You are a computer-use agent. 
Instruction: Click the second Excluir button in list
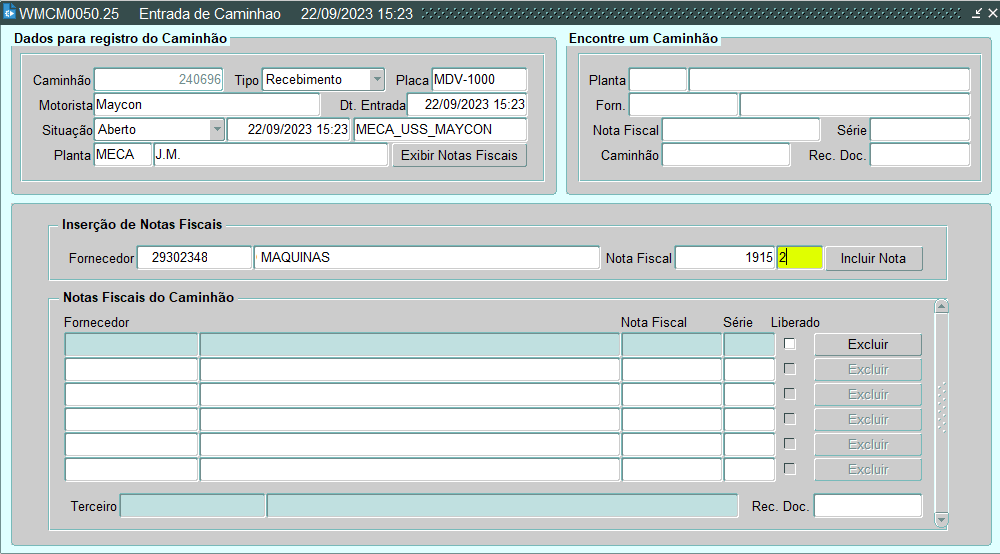pos(867,369)
